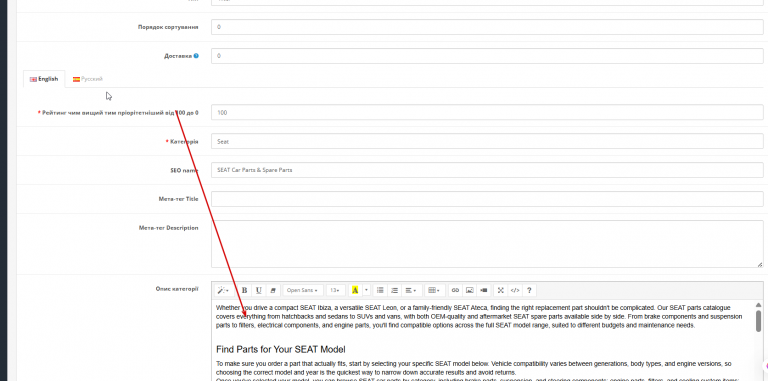
Task: Click the description editor scrollbar
Action: click(x=758, y=320)
